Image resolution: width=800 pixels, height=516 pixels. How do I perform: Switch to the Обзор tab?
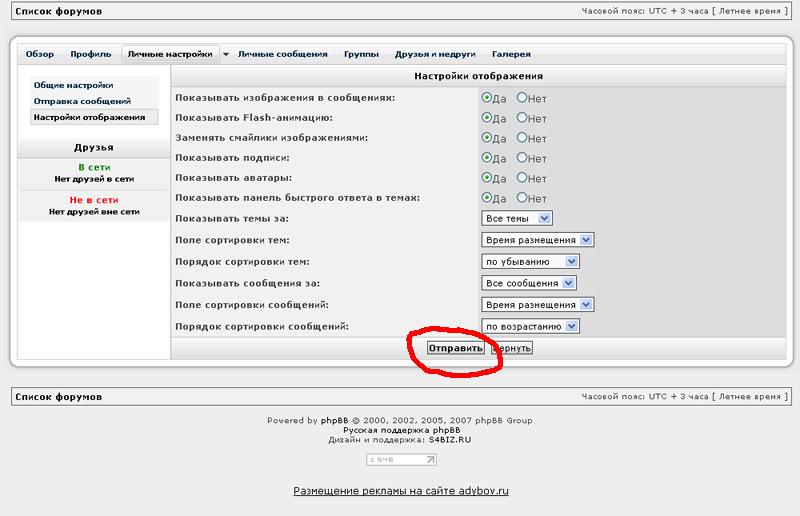[40, 54]
